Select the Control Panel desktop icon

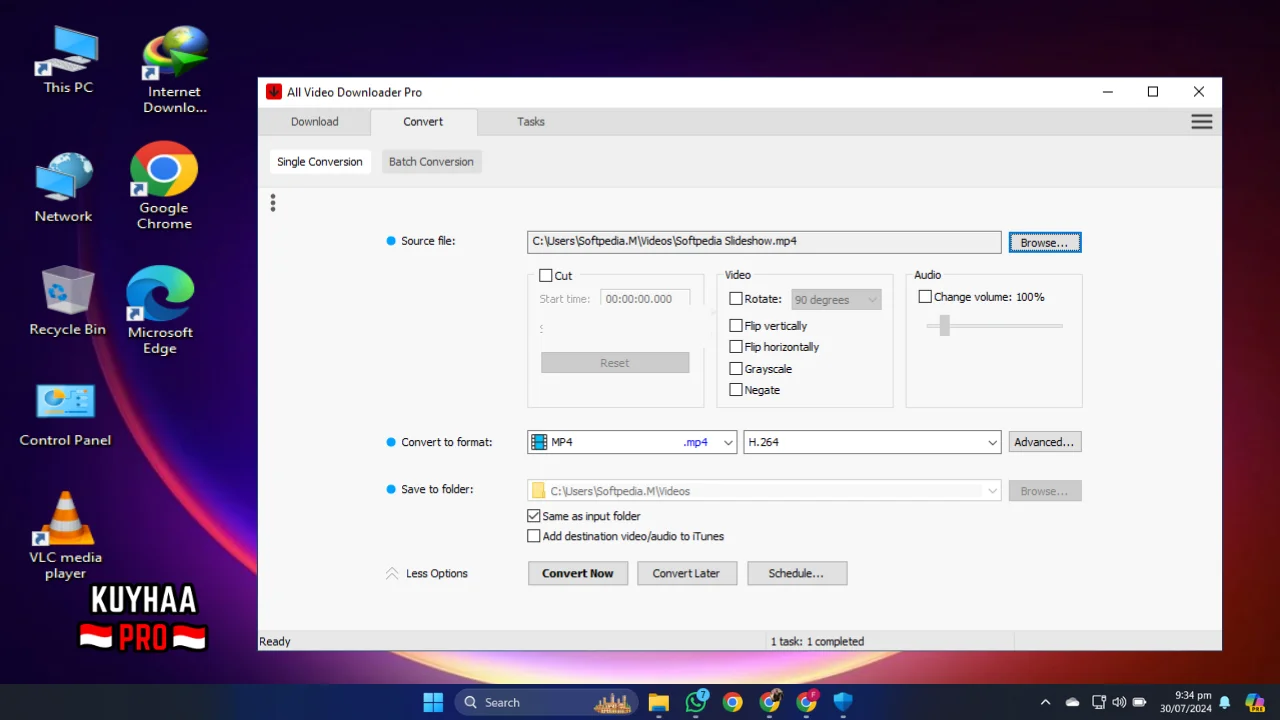coord(65,414)
